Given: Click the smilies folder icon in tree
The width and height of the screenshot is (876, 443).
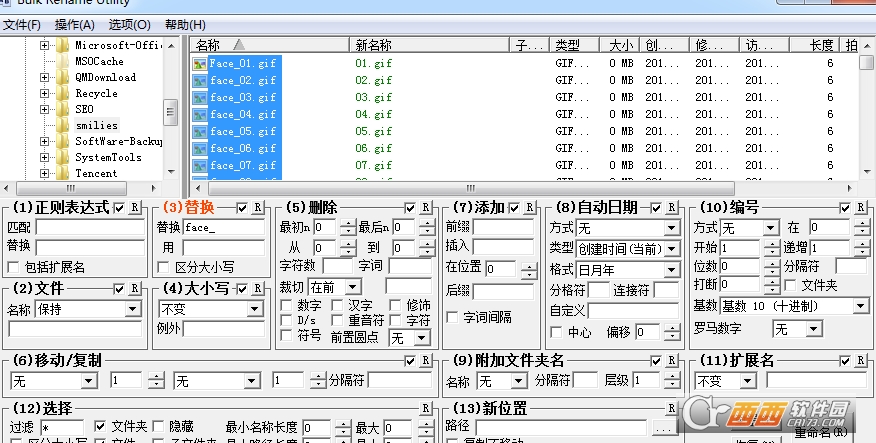Looking at the screenshot, I should pyautogui.click(x=63, y=125).
